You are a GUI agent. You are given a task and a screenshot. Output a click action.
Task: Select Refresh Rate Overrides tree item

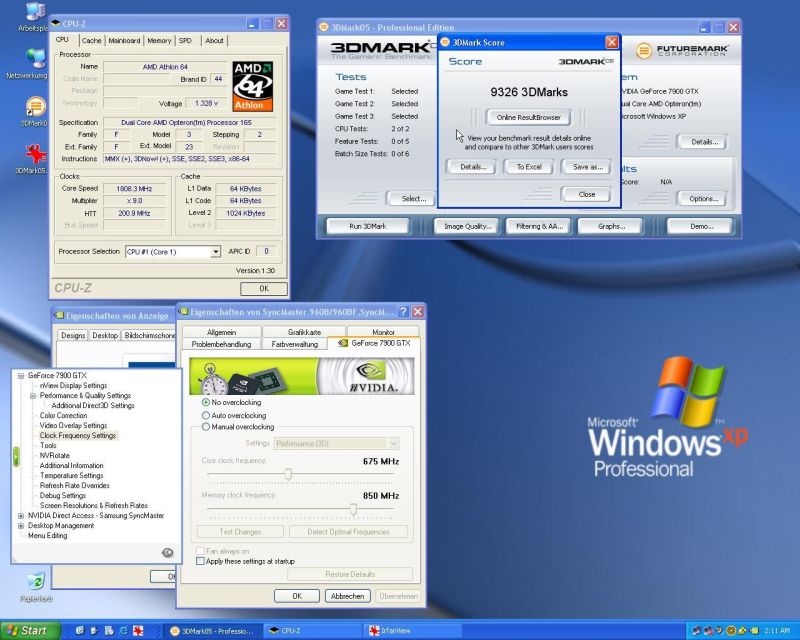click(x=74, y=485)
